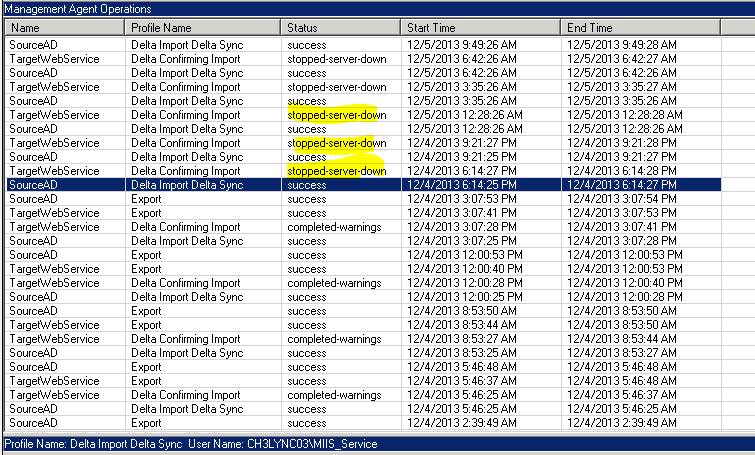Click the Management Agent Operations title bar
755x455 pixels.
[379, 9]
